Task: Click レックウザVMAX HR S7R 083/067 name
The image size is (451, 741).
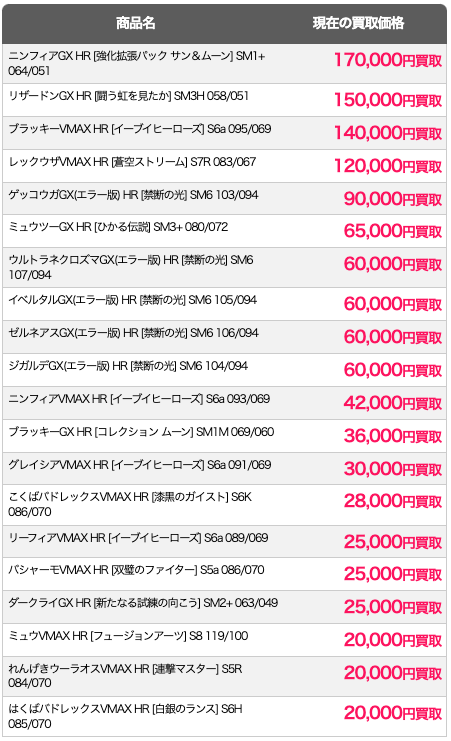Action: click(x=132, y=162)
